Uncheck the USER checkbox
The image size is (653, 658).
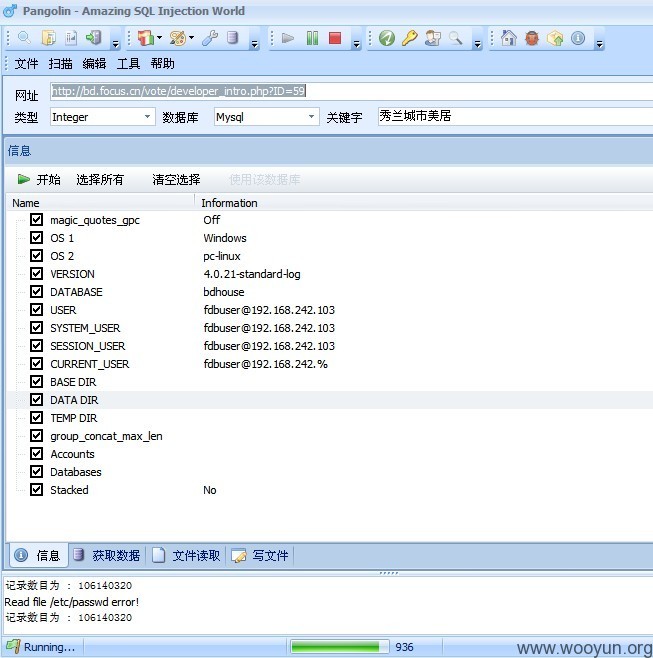click(x=37, y=310)
